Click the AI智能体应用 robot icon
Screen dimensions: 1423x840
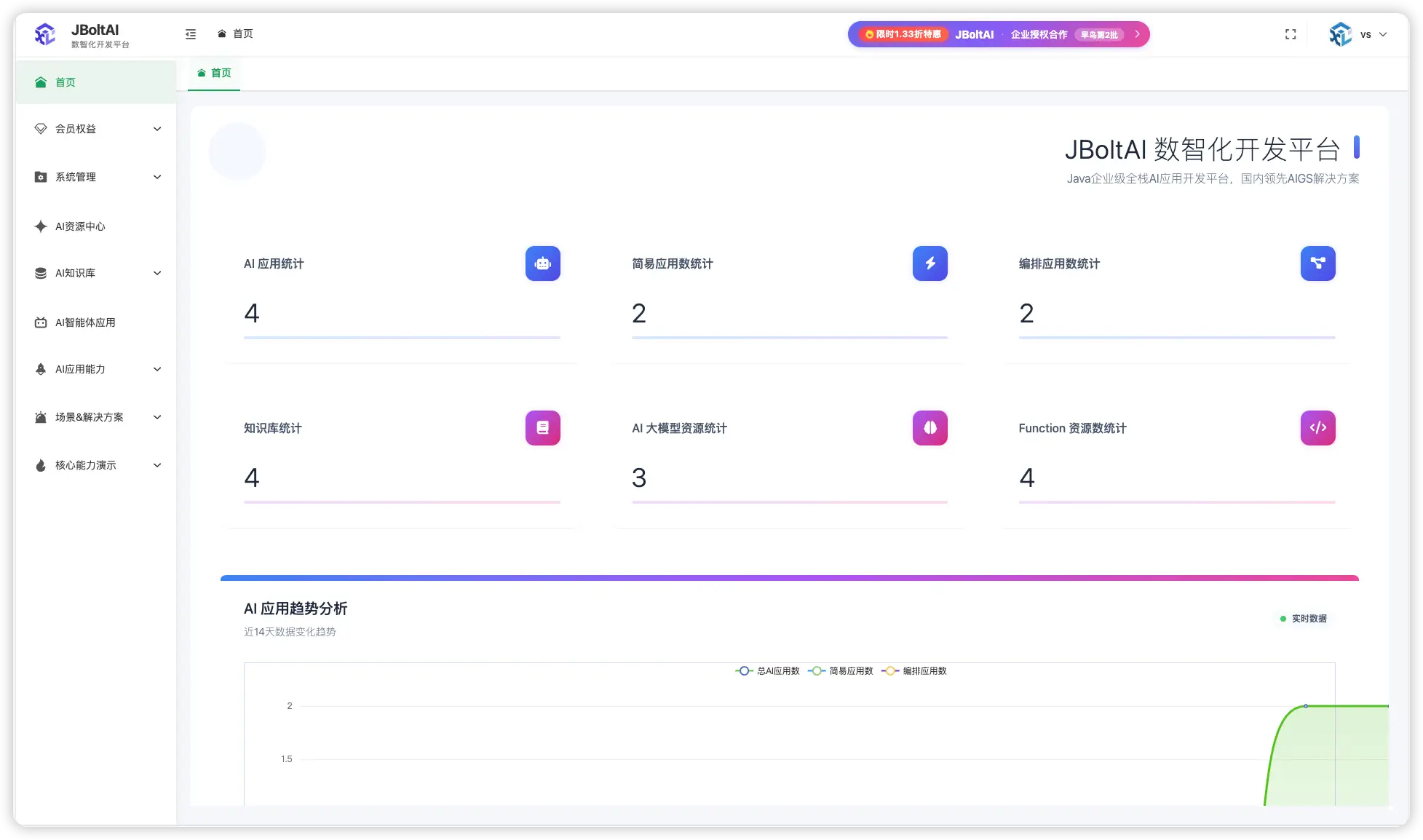click(41, 322)
